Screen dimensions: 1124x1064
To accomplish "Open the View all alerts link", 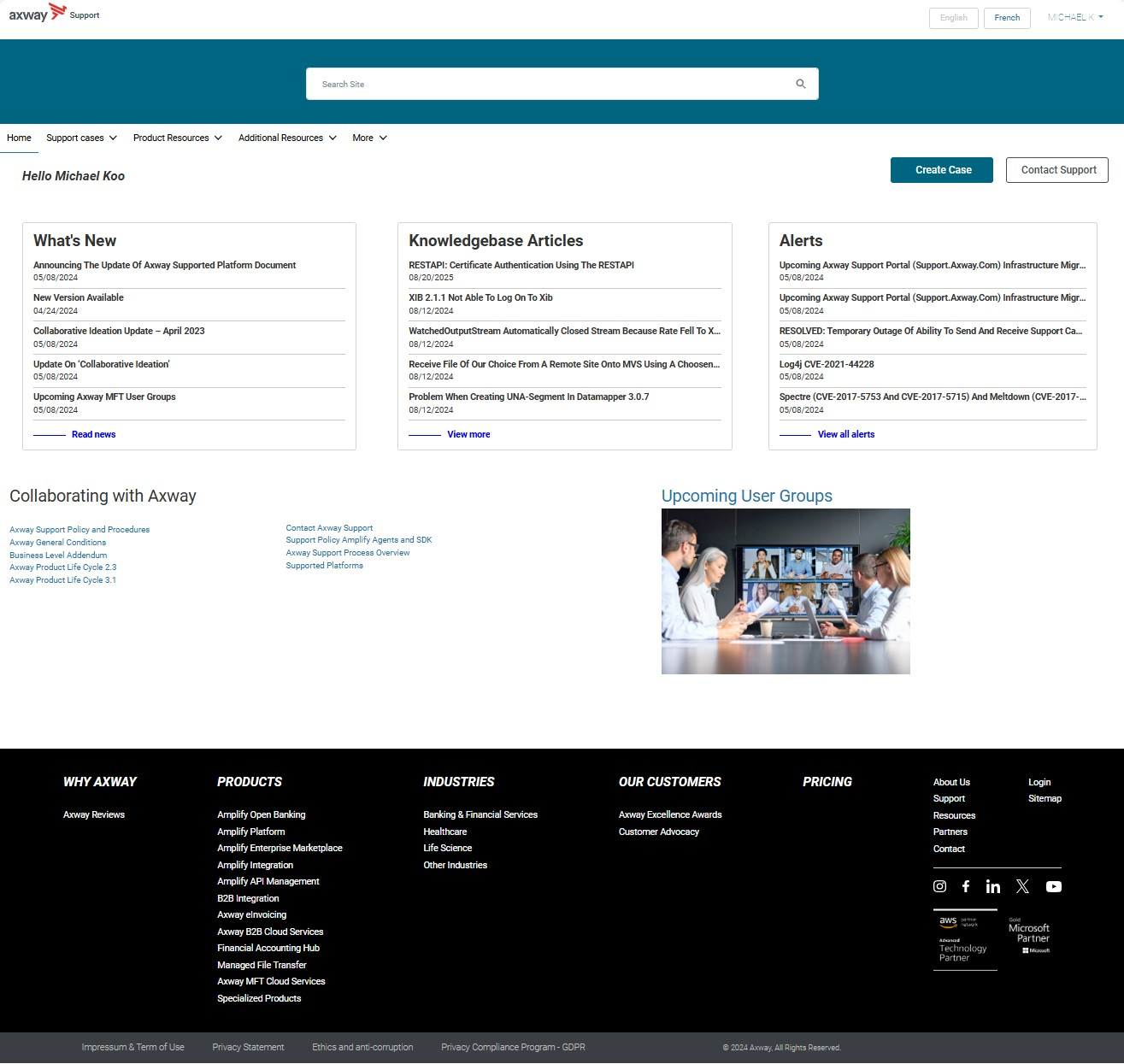I will [845, 434].
